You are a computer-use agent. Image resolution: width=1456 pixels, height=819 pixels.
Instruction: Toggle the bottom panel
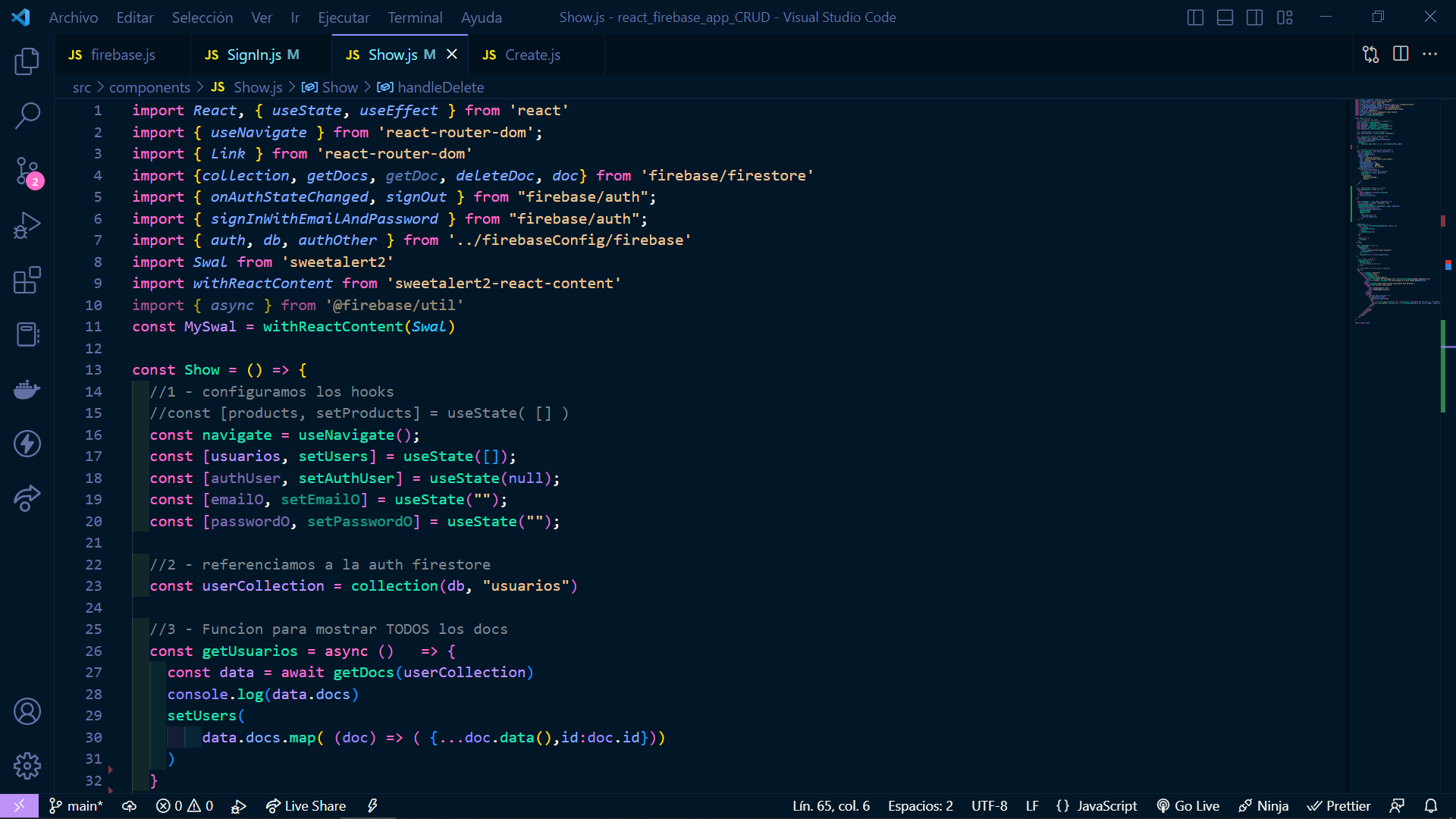[1225, 17]
